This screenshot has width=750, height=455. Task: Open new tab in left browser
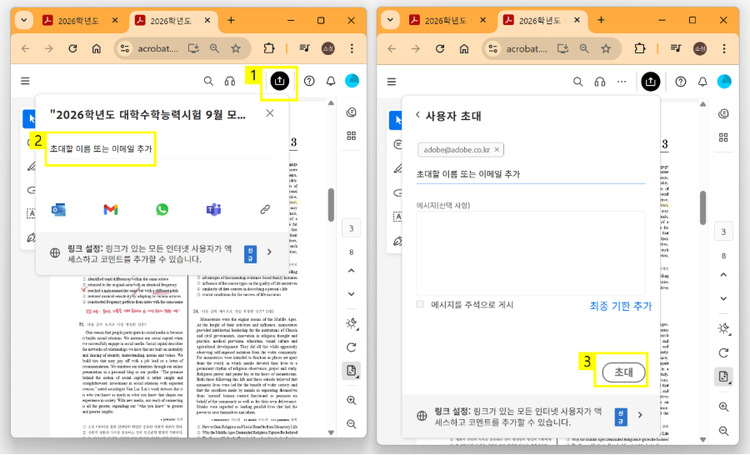[231, 20]
